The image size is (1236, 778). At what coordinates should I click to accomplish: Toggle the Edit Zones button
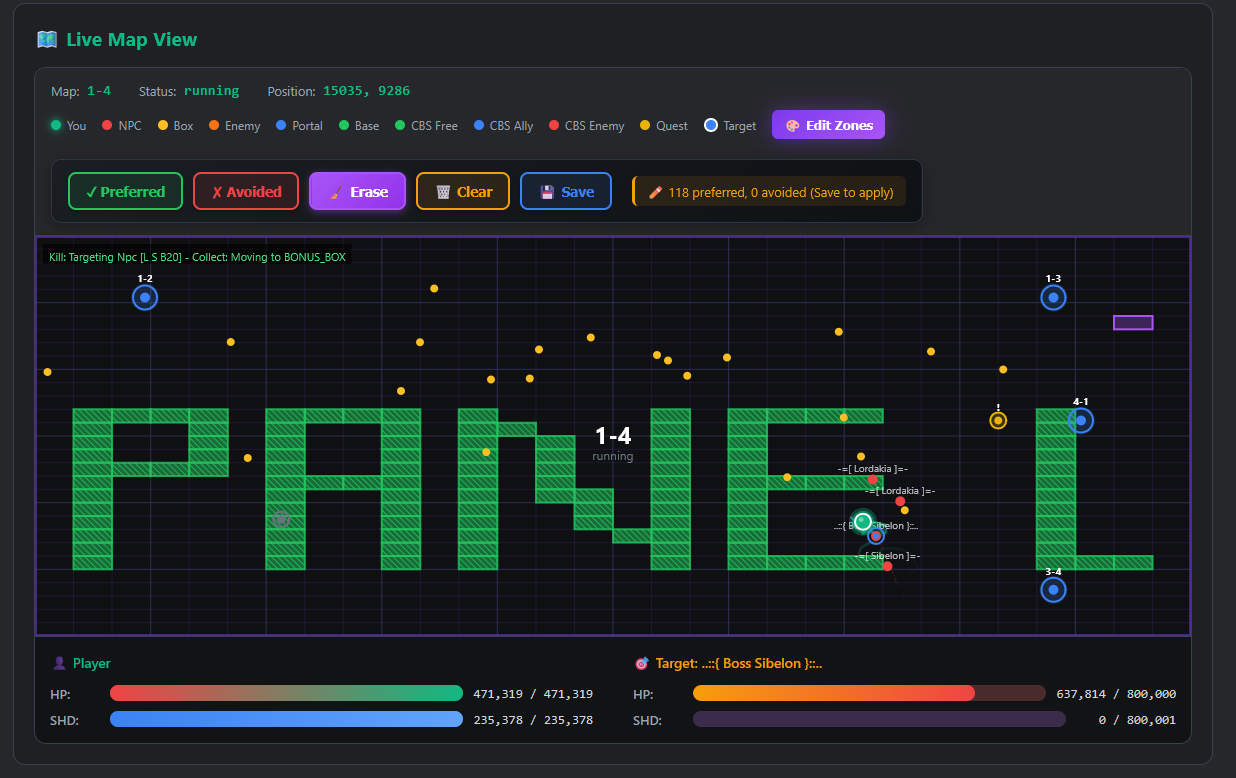click(x=828, y=125)
